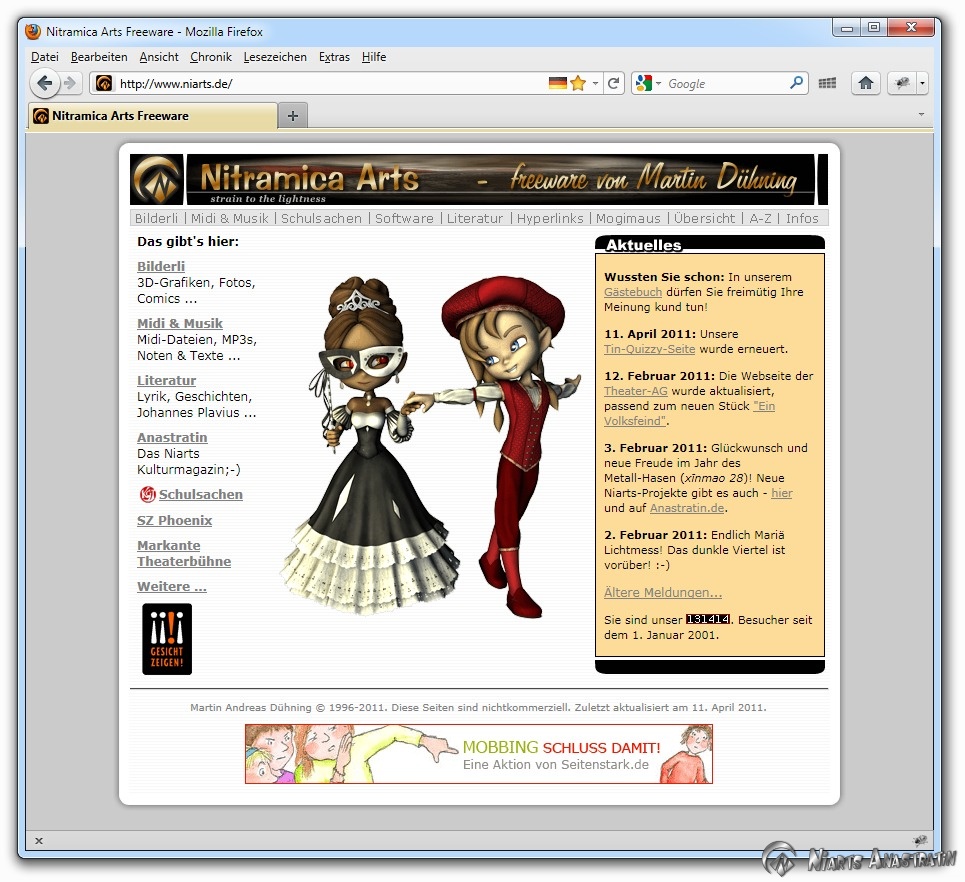The height and width of the screenshot is (882, 965).
Task: Click the Gesicht Zeigen badge image
Action: (167, 639)
